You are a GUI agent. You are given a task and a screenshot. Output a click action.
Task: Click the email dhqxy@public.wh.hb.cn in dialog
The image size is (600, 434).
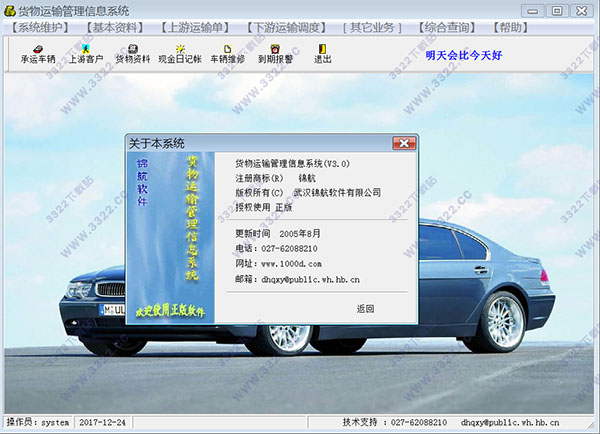310,280
